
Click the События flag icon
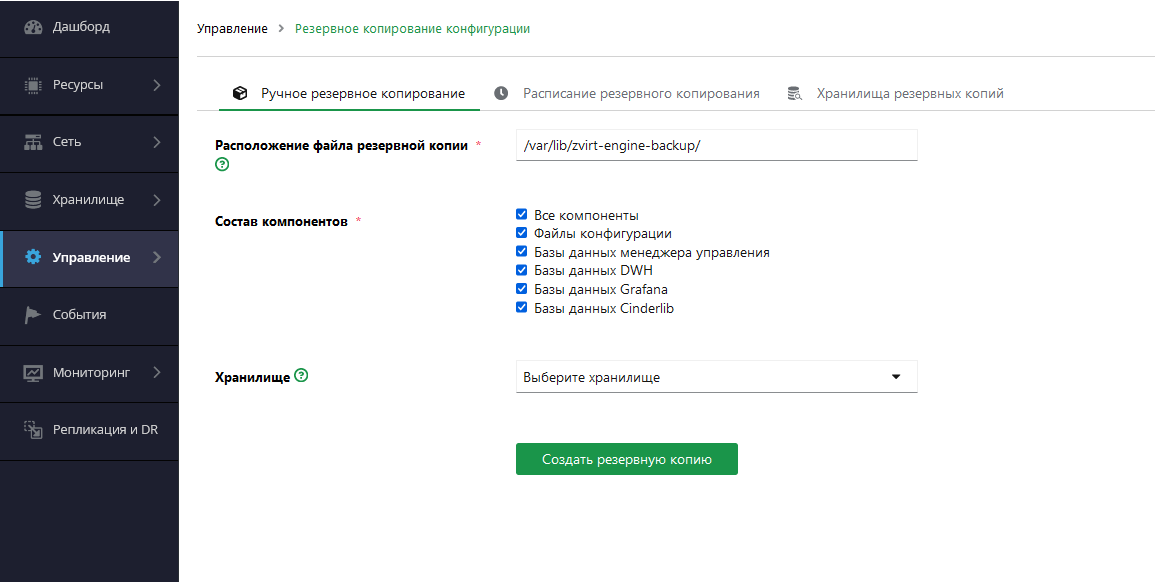pyautogui.click(x=33, y=315)
